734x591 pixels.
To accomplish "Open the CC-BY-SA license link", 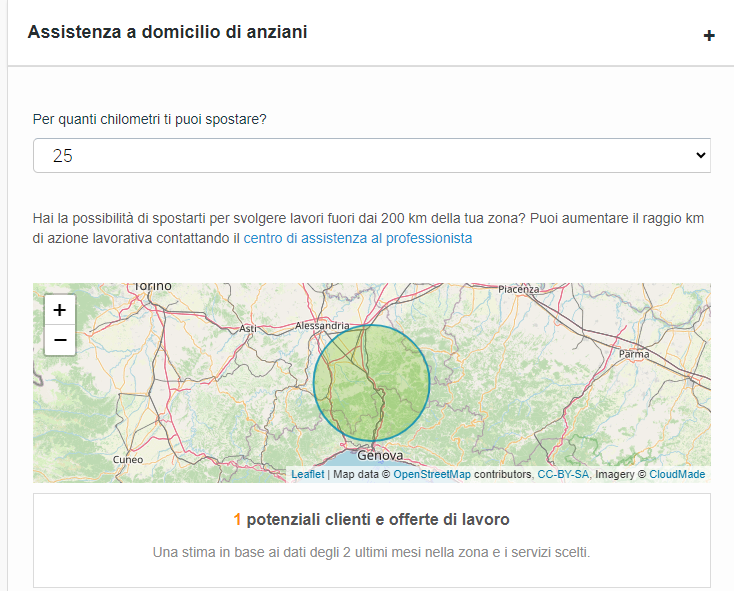I will click(x=563, y=474).
